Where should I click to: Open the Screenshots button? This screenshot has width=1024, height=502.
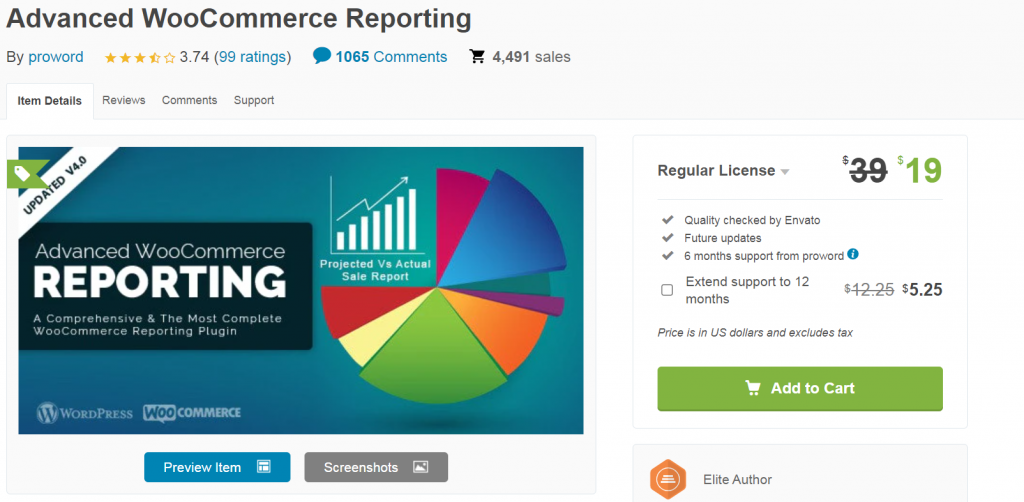[x=376, y=467]
